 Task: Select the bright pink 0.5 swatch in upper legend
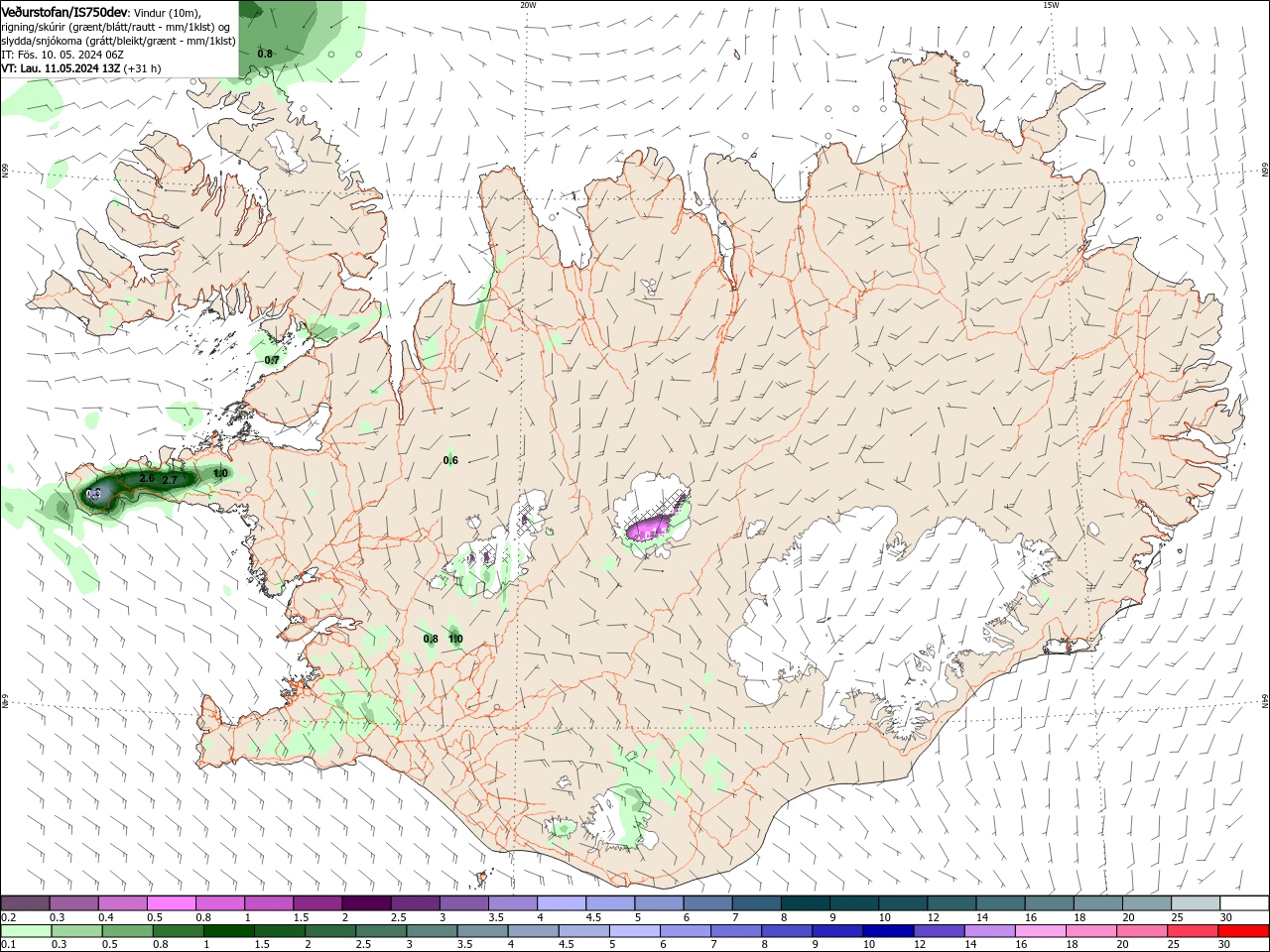pos(171,902)
